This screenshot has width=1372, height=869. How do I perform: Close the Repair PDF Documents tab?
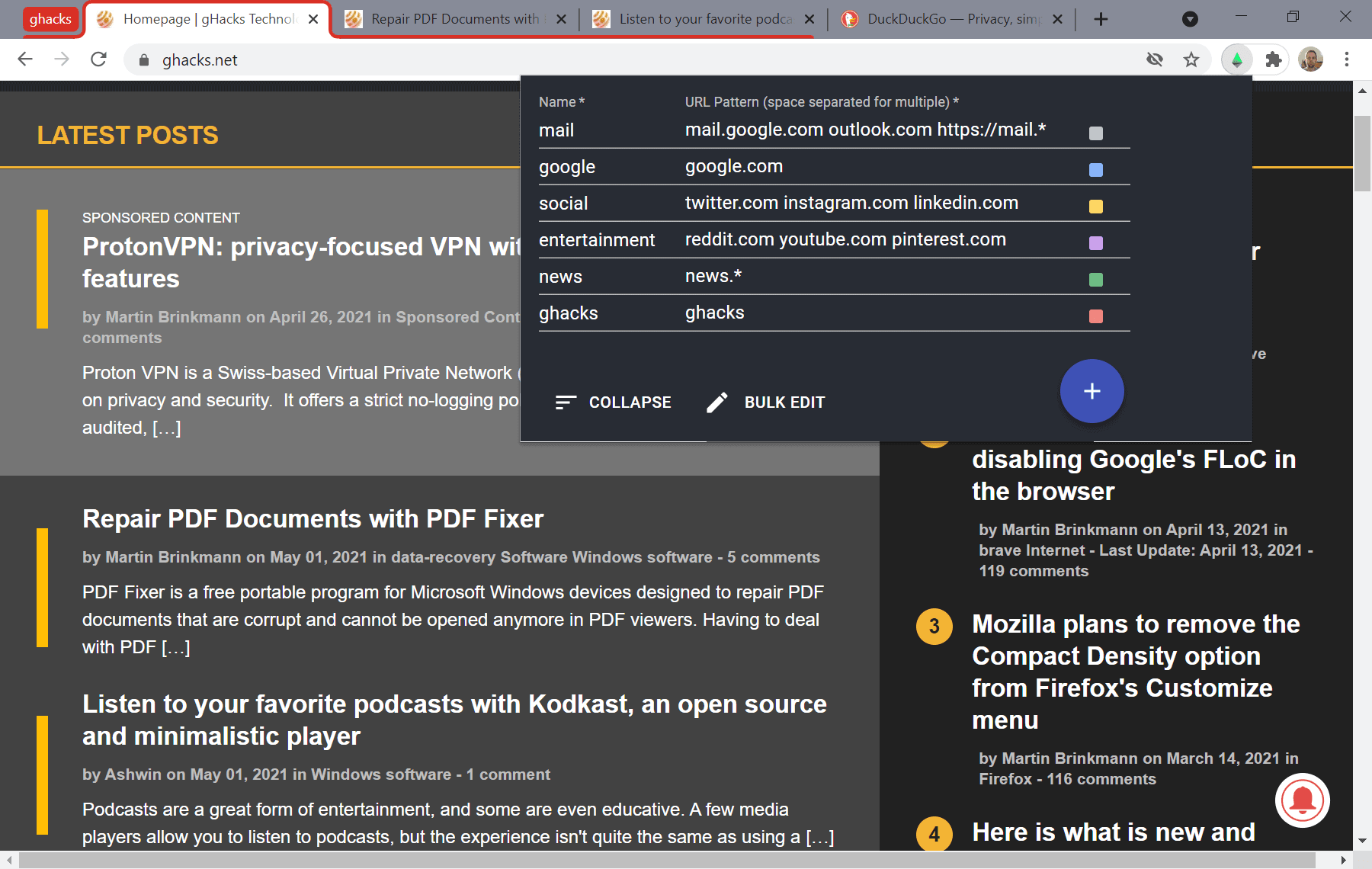coord(561,19)
